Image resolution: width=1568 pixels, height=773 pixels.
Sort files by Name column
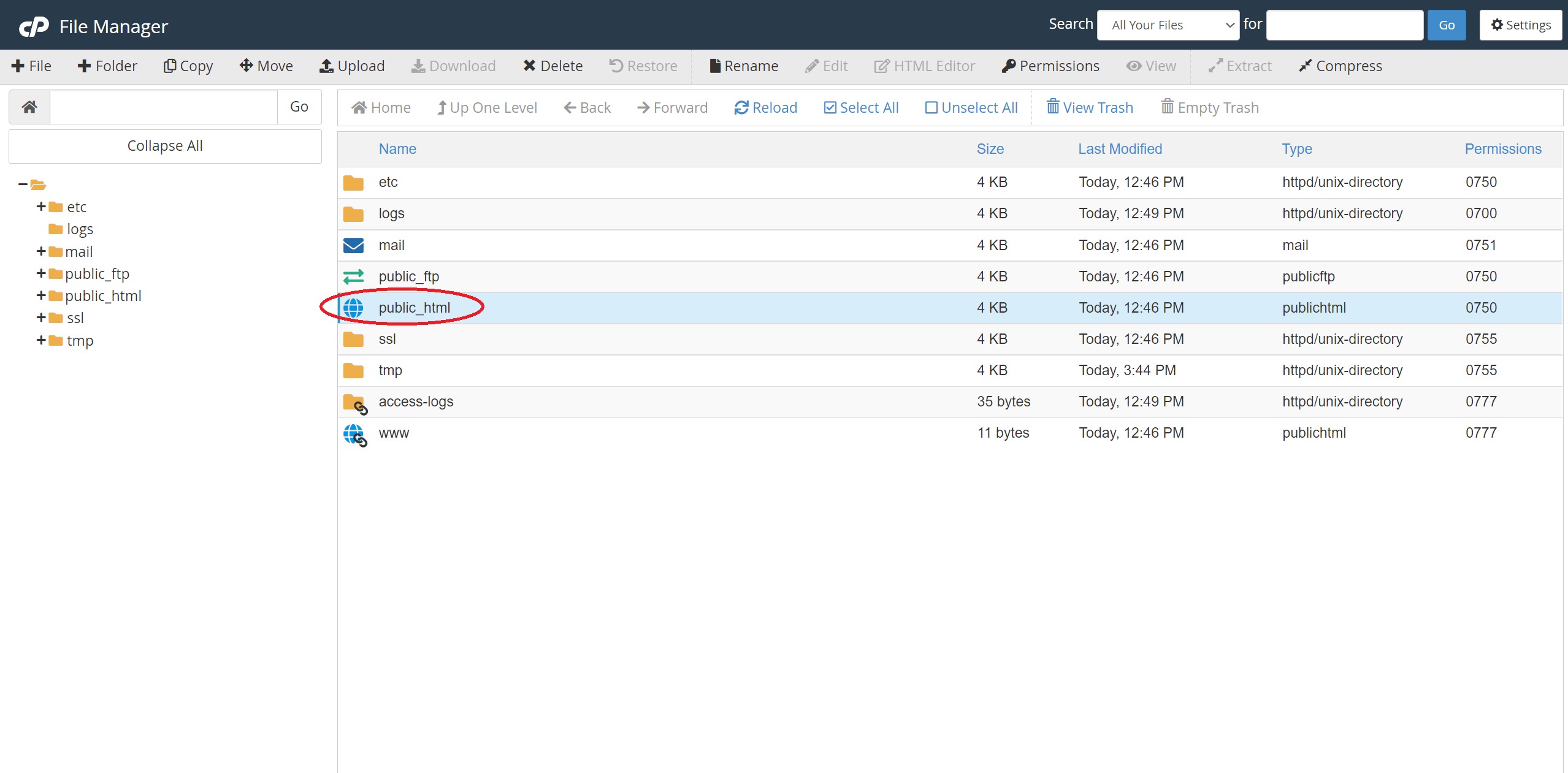(x=397, y=149)
